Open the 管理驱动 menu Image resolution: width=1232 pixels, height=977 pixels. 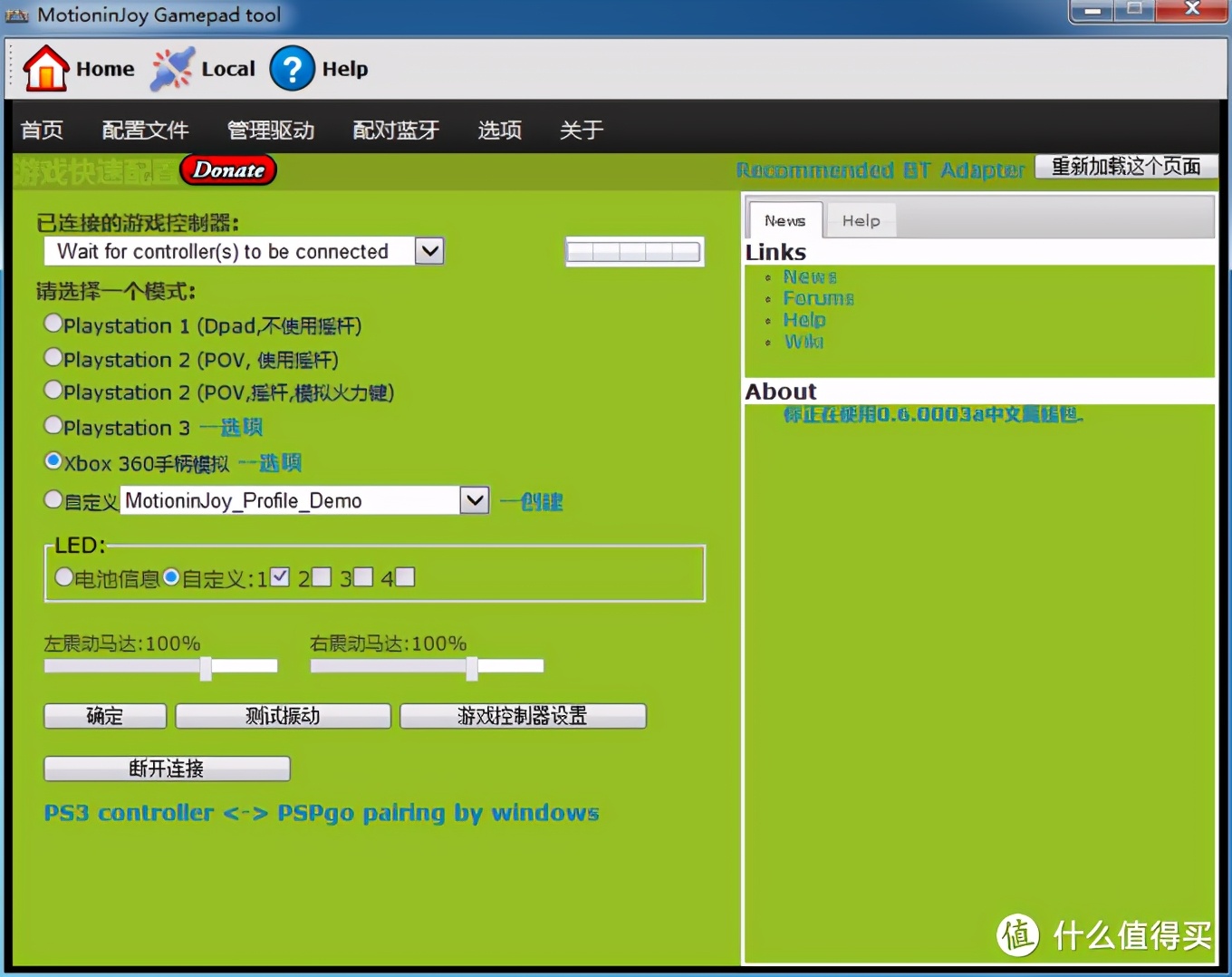point(270,130)
